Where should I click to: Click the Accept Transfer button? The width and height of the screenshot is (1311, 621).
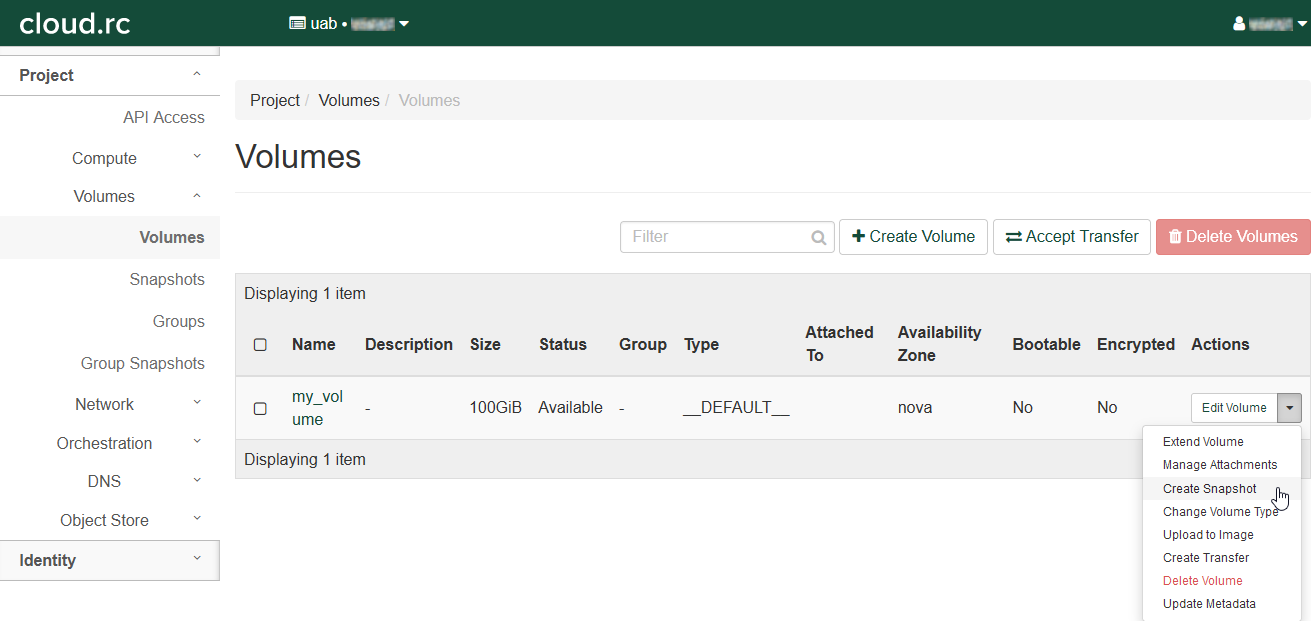(1071, 237)
